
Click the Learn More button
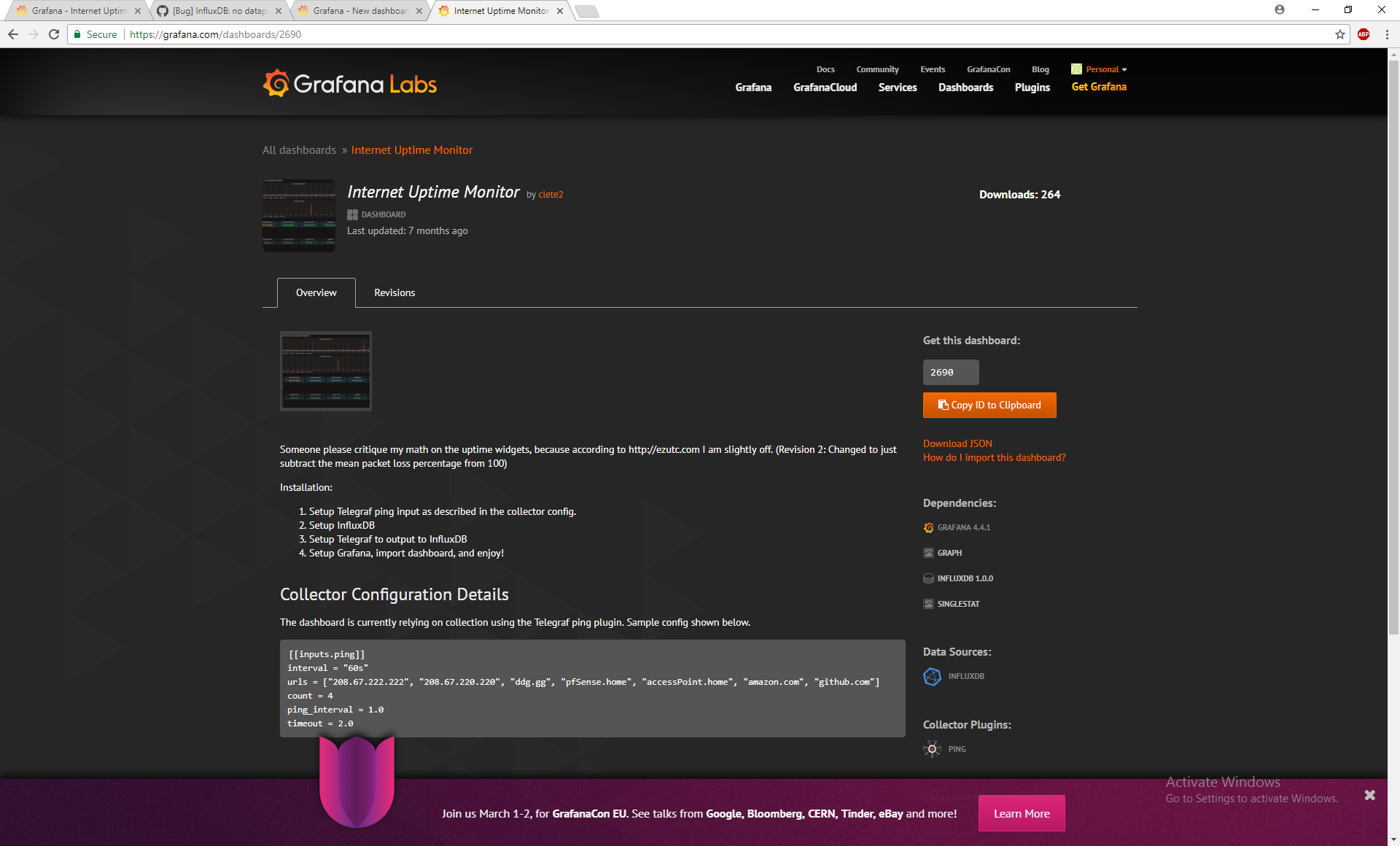[x=1022, y=813]
